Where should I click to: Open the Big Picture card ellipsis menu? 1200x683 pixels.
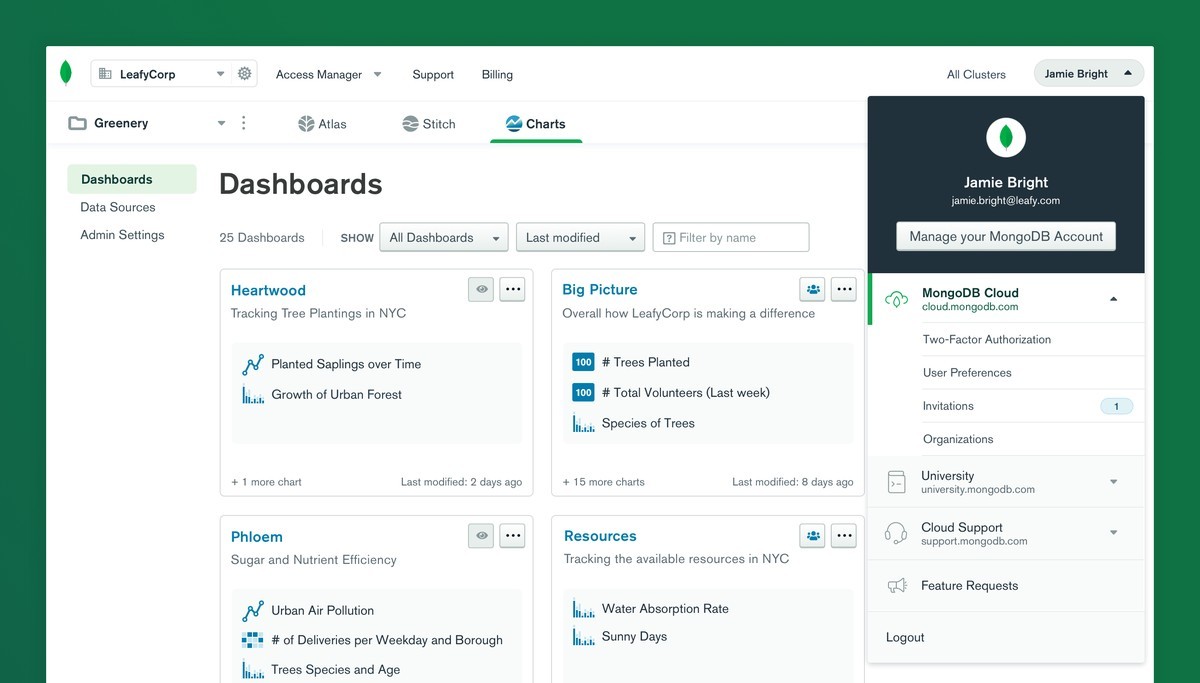[844, 289]
